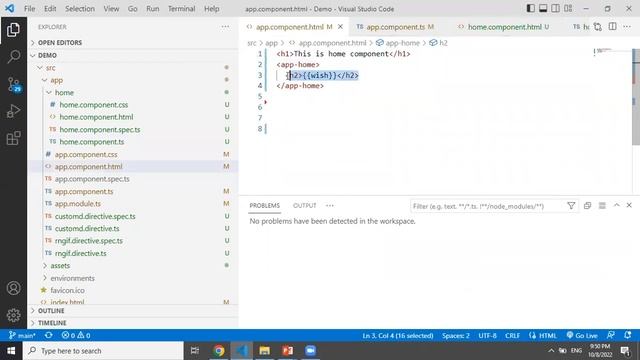Open the View menu
640x360 pixels.
click(111, 9)
